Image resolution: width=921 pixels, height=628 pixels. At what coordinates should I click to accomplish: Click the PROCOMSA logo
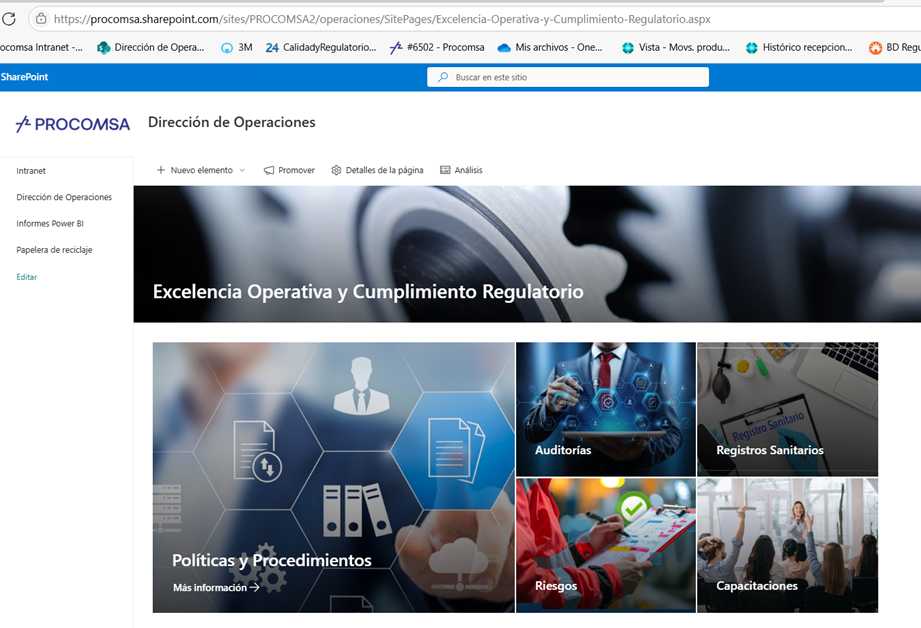73,124
